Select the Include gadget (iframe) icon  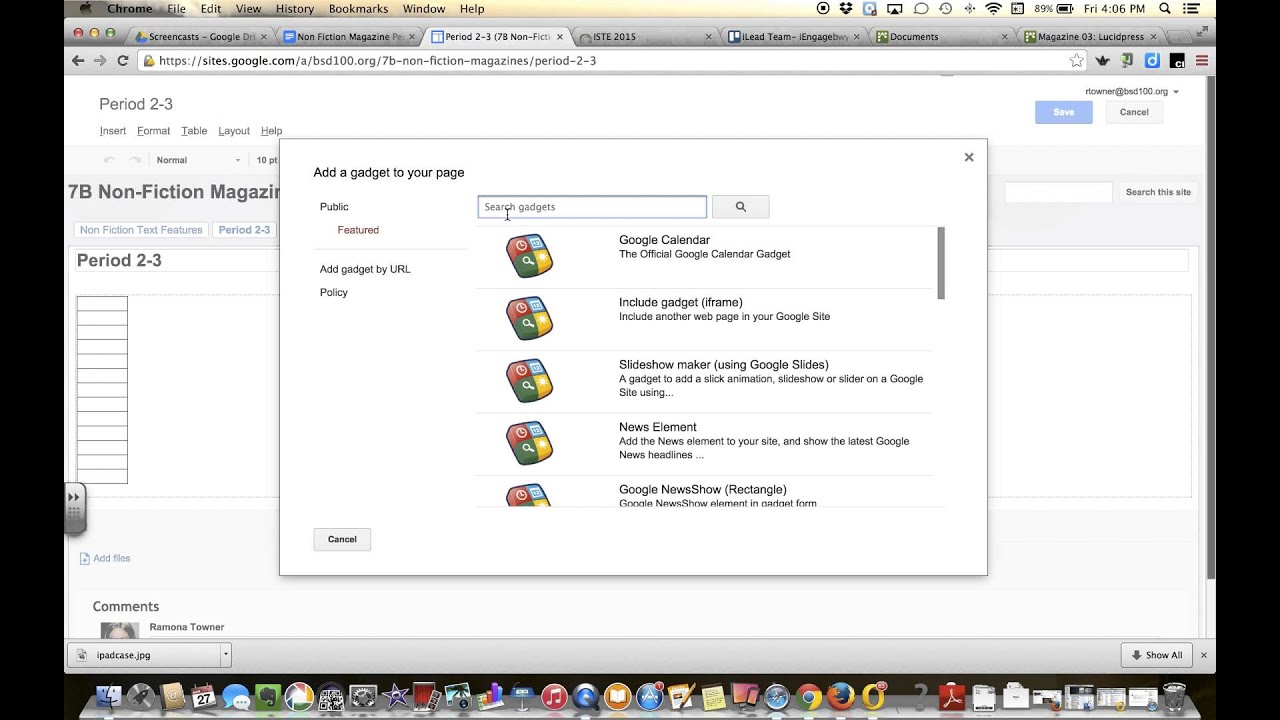click(529, 318)
